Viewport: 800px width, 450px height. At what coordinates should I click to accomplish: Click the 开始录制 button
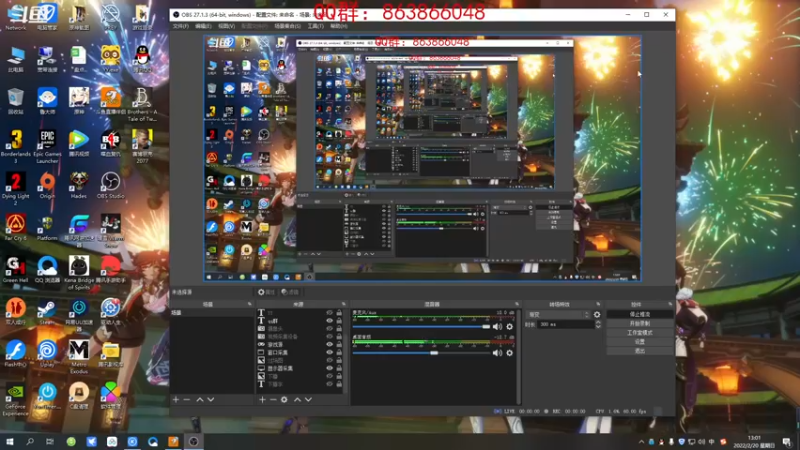(x=640, y=323)
